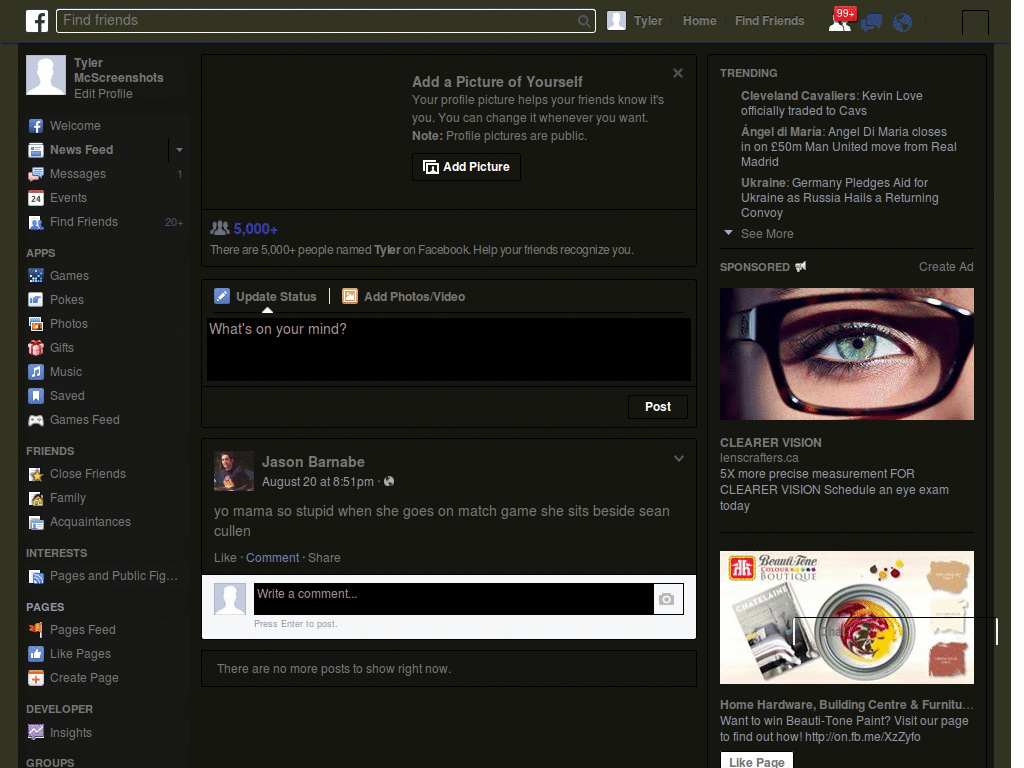Click the Add Picture button
This screenshot has width=1024, height=768.
click(466, 167)
